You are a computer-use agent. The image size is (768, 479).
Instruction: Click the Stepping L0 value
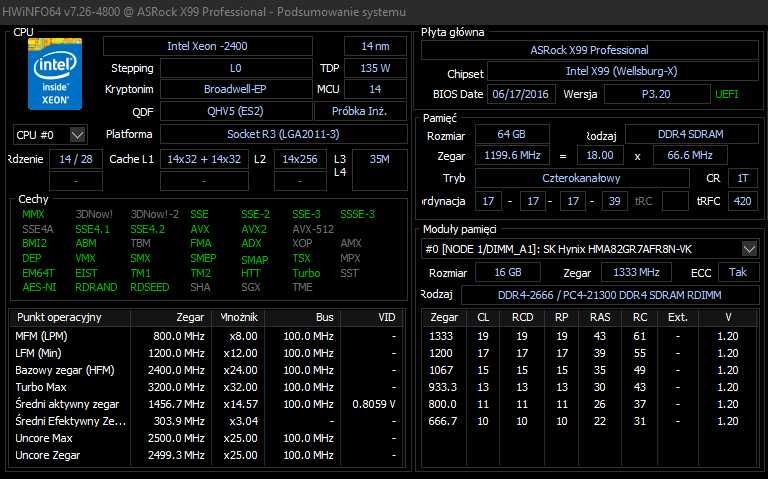coord(236,68)
